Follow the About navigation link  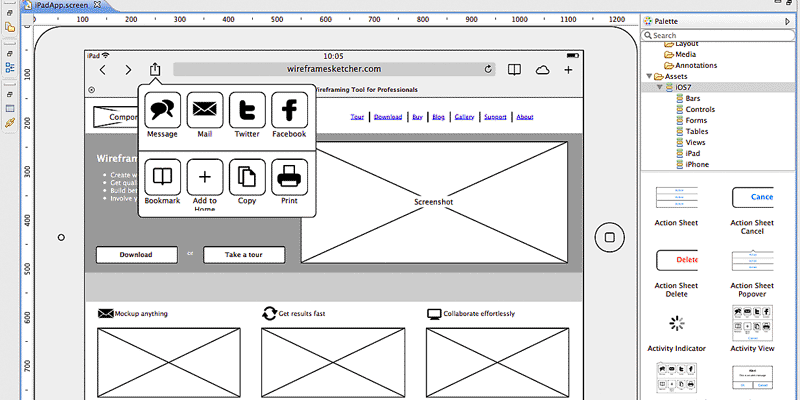[x=524, y=117]
